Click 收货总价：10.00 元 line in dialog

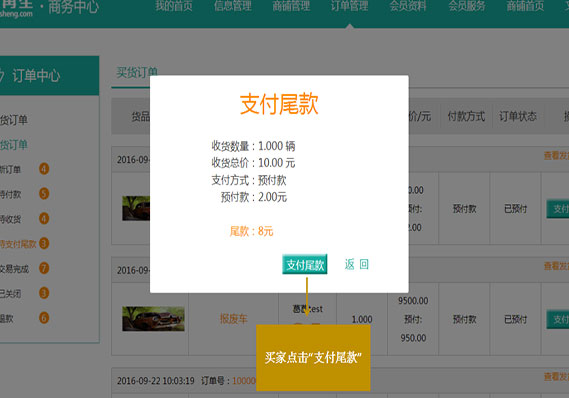point(253,163)
